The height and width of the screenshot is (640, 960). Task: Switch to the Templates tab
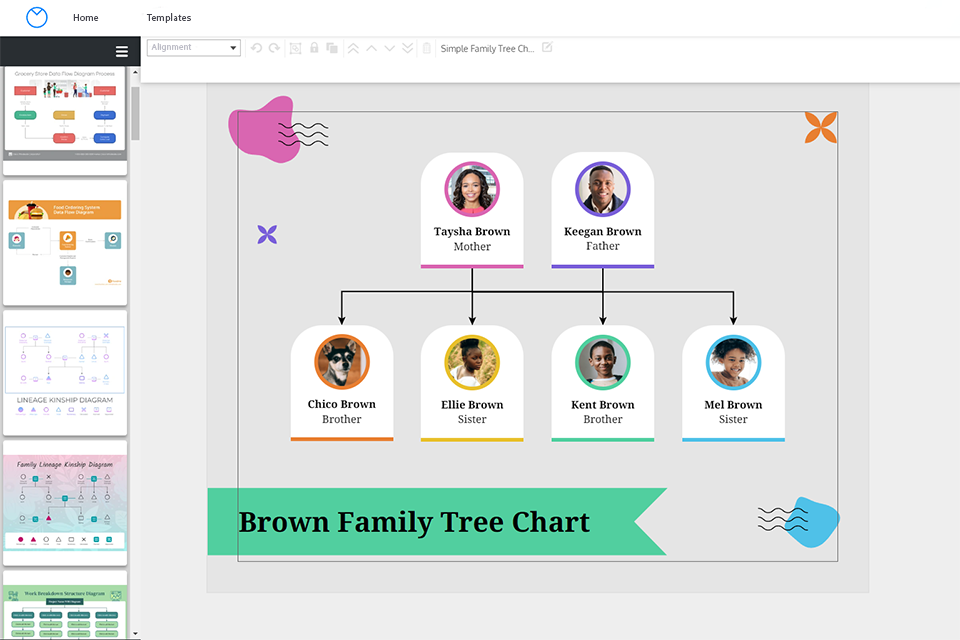tap(168, 17)
